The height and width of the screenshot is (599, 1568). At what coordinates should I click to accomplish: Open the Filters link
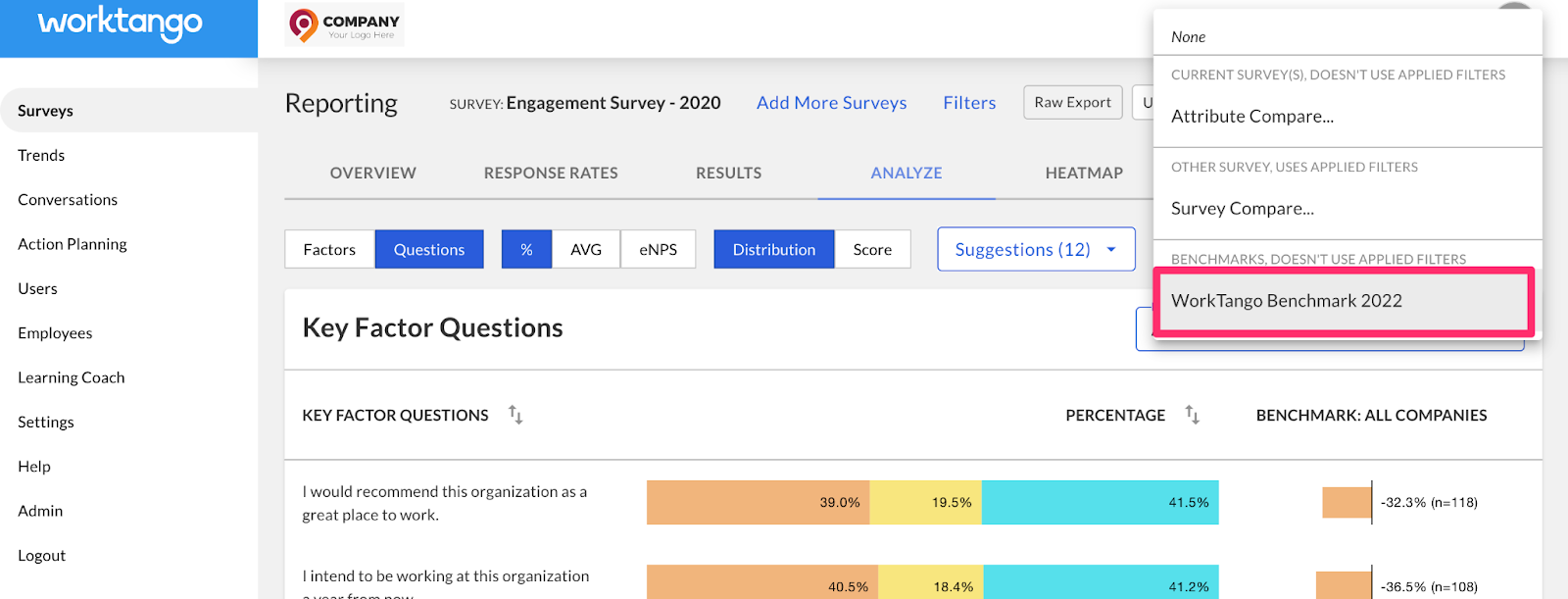[969, 103]
